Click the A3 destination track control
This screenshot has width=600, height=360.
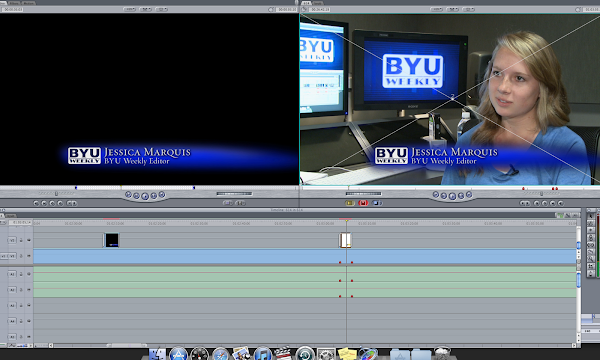[12, 305]
